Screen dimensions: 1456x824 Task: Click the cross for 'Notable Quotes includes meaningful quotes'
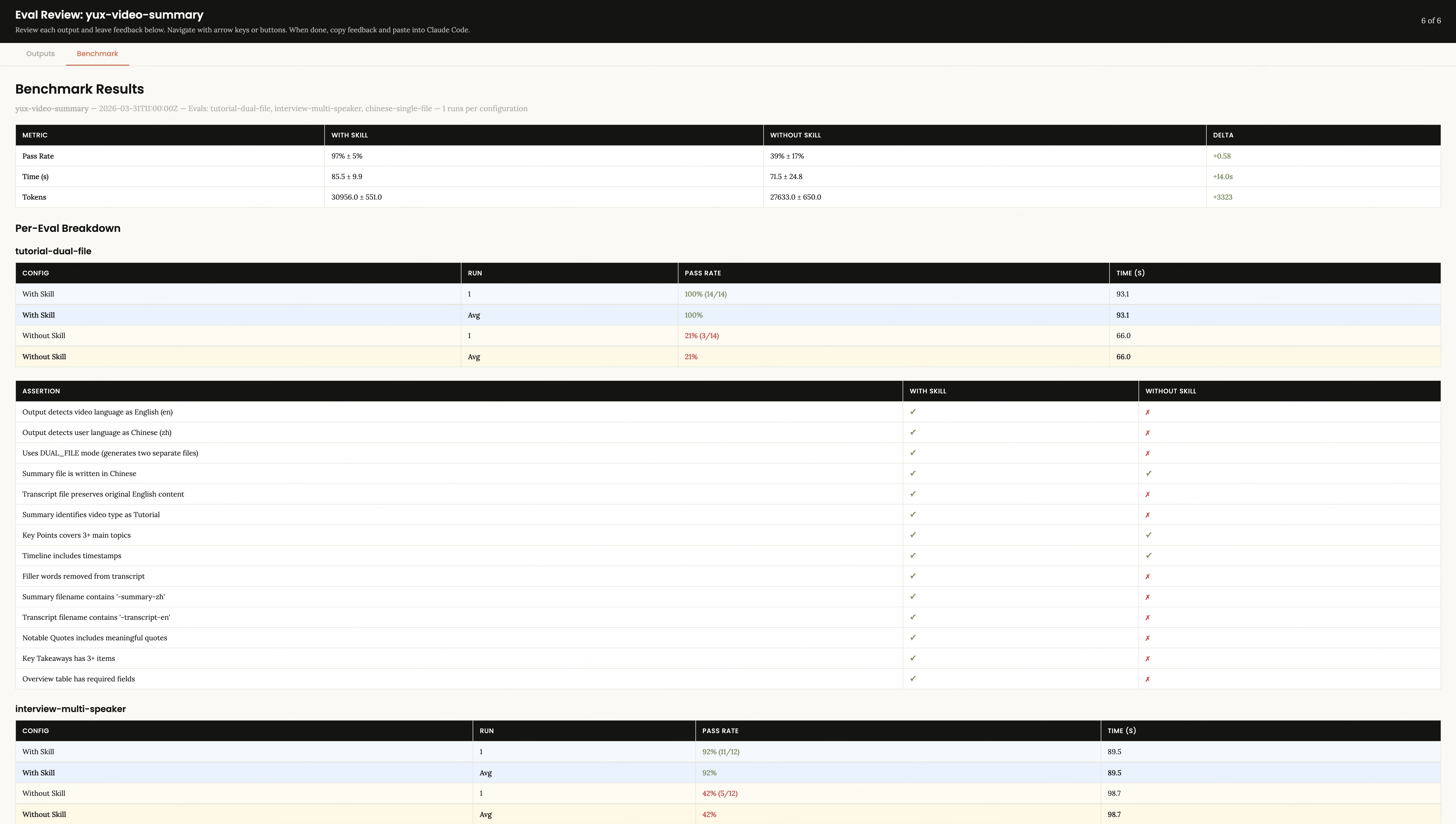[1148, 638]
